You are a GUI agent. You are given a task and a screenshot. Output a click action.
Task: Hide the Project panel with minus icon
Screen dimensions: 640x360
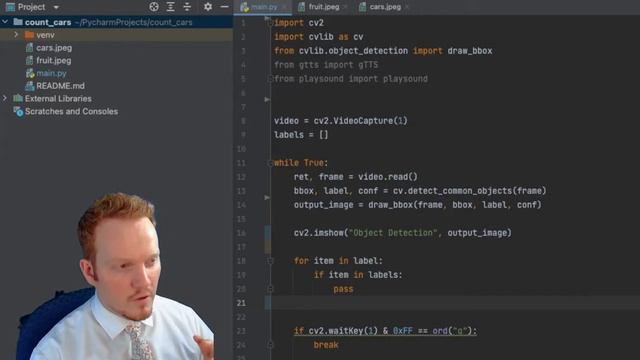click(x=224, y=7)
